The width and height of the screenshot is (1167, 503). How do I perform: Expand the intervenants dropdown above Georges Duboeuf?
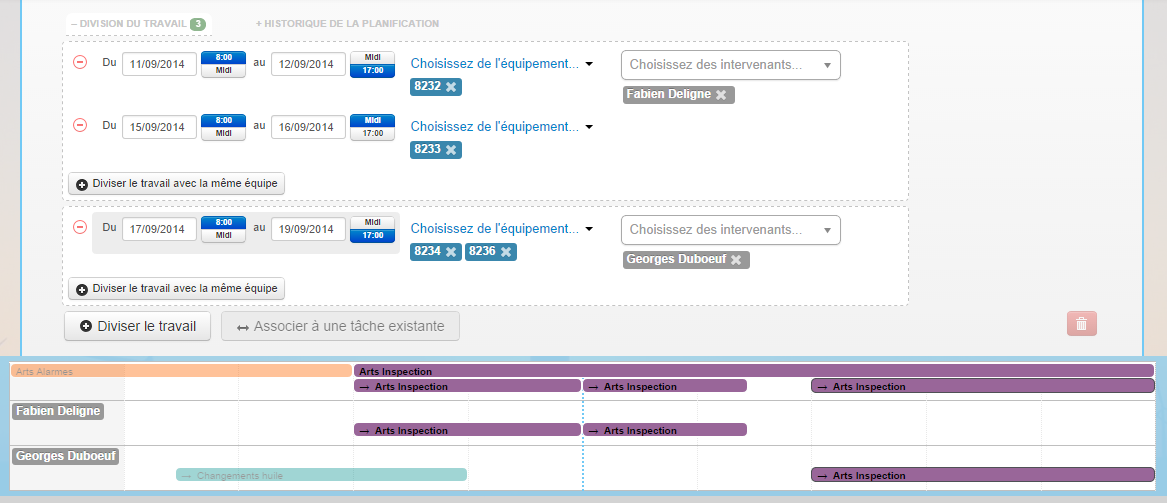tap(730, 230)
